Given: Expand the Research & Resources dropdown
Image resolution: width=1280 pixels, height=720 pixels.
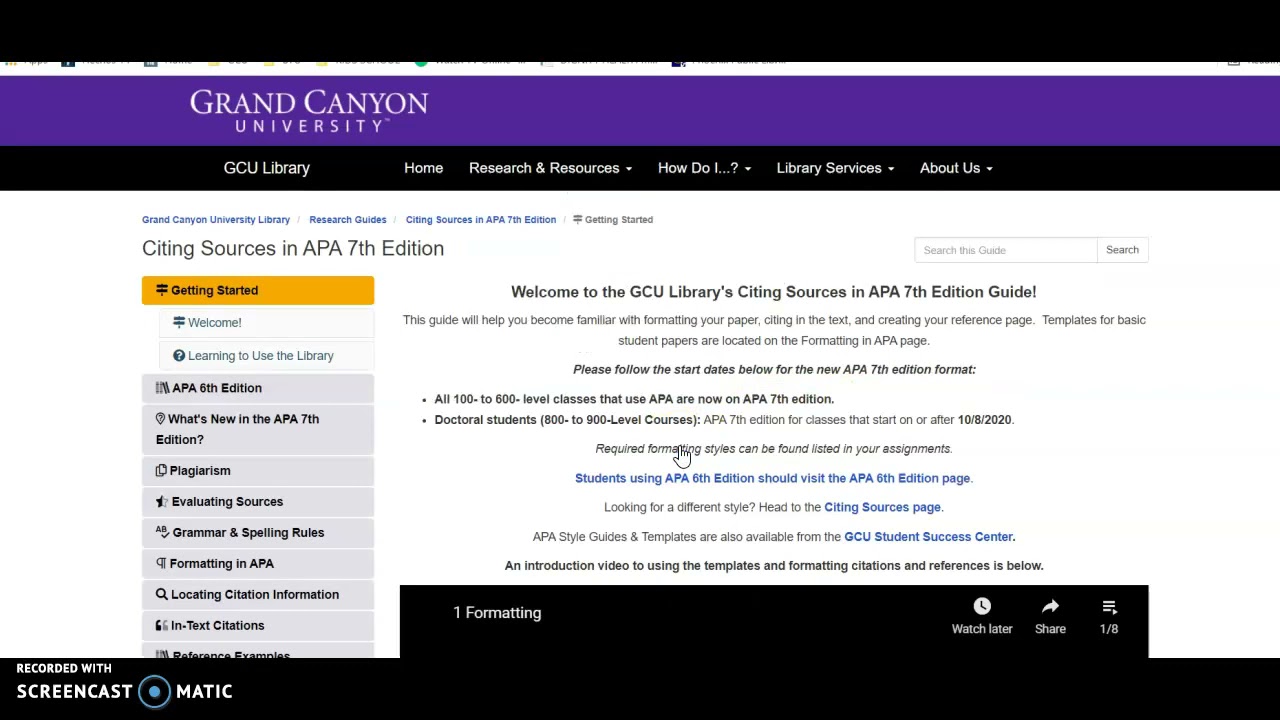Looking at the screenshot, I should (x=550, y=168).
